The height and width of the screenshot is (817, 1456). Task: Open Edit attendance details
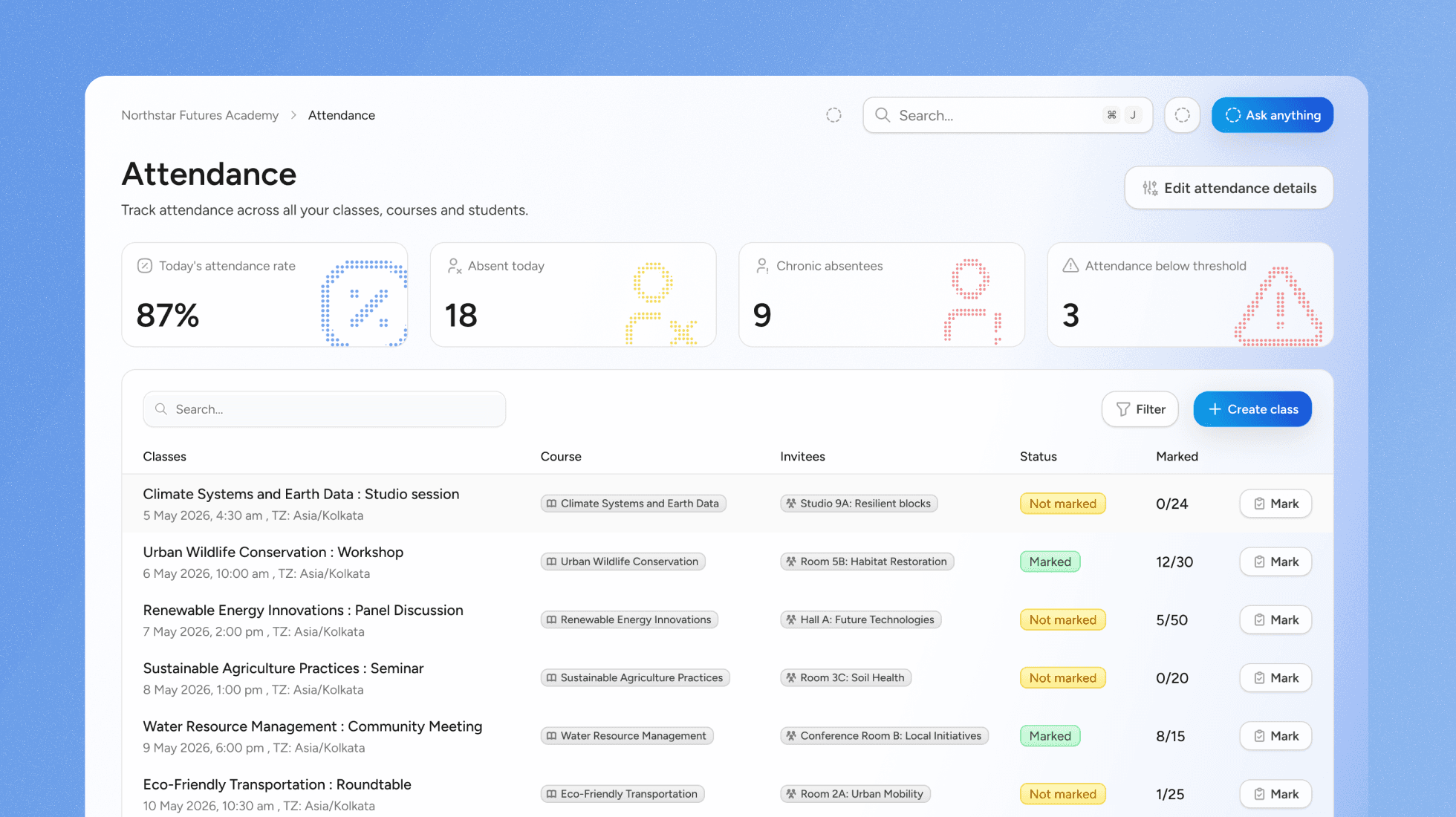pyautogui.click(x=1229, y=188)
